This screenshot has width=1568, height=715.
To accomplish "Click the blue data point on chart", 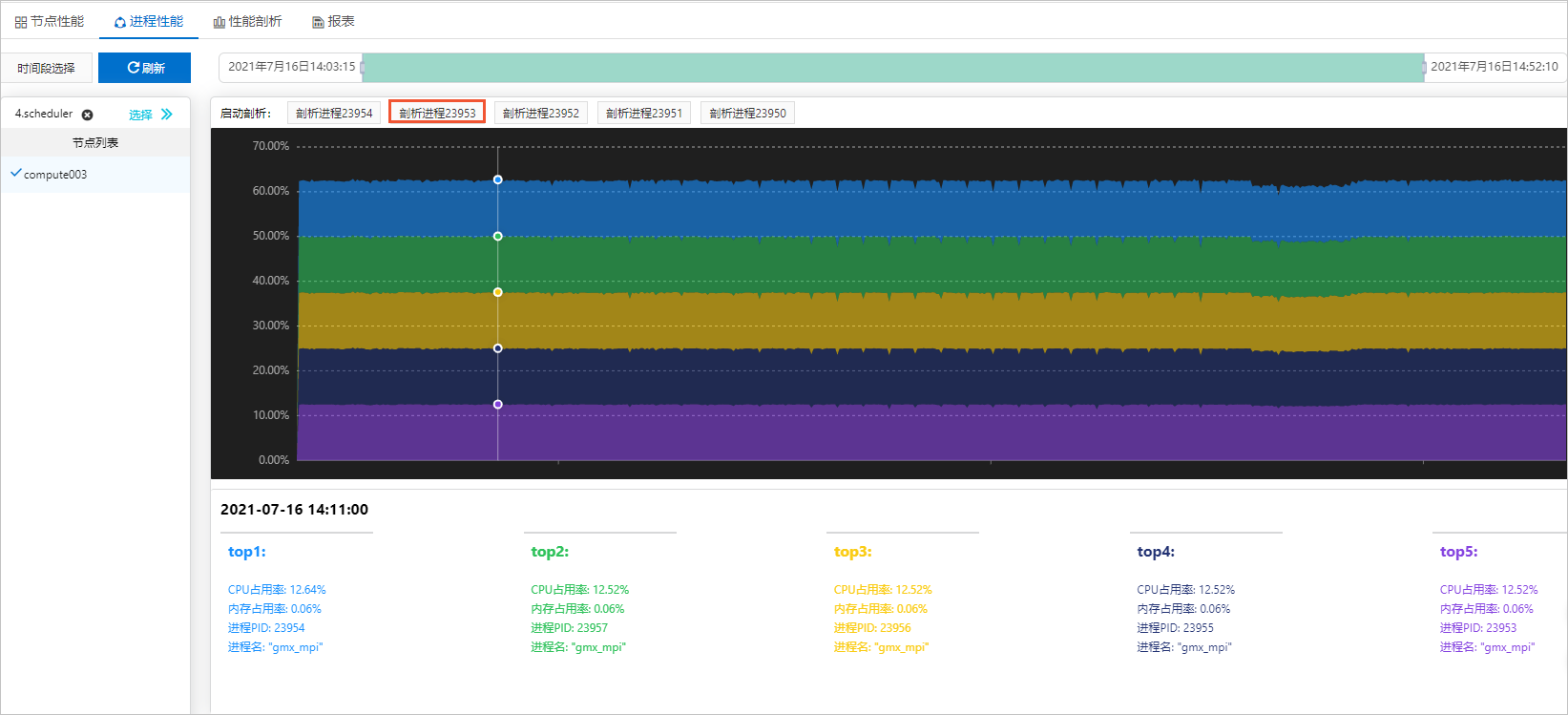I will tap(497, 179).
